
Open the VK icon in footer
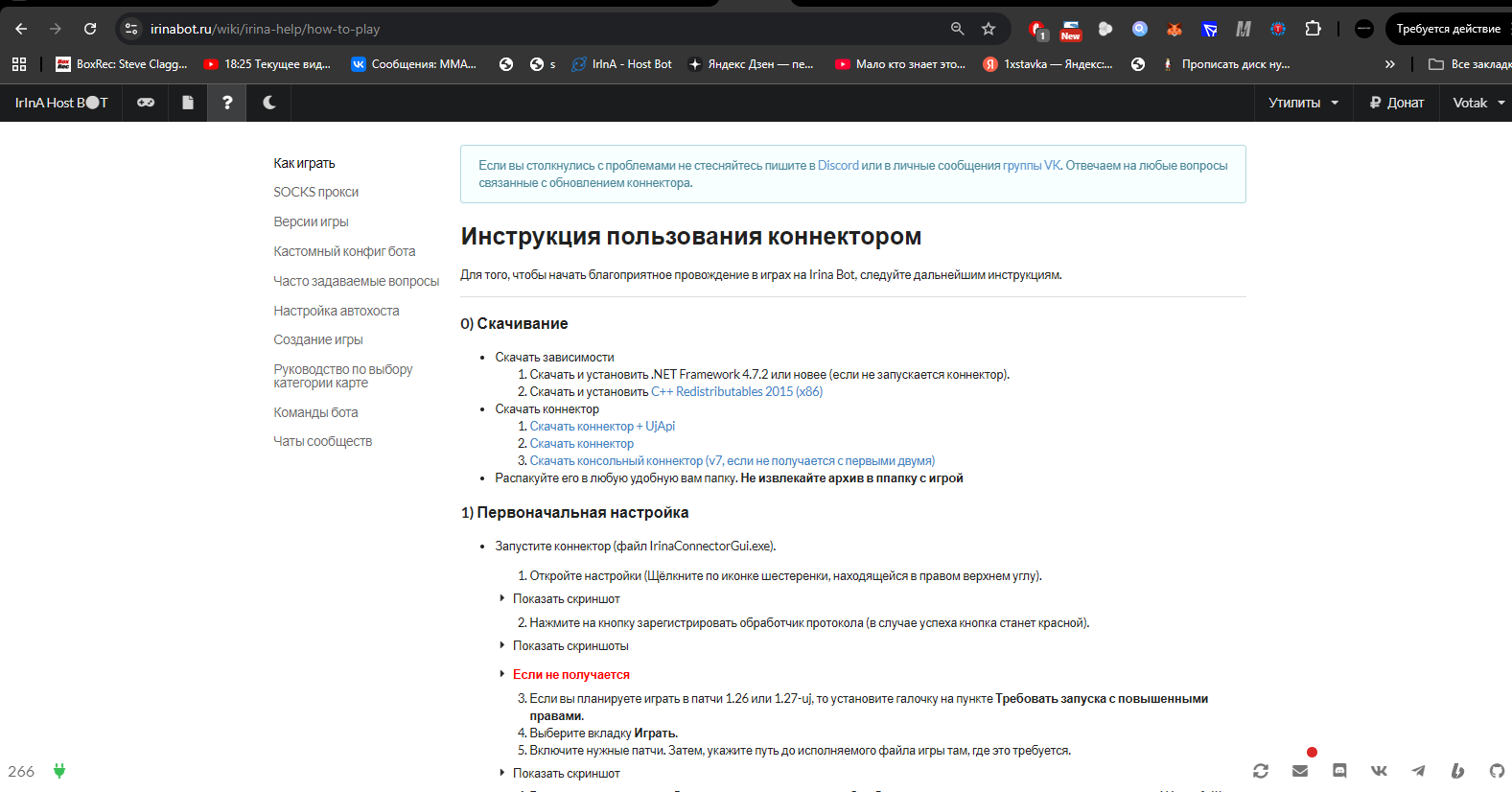pos(1379,771)
